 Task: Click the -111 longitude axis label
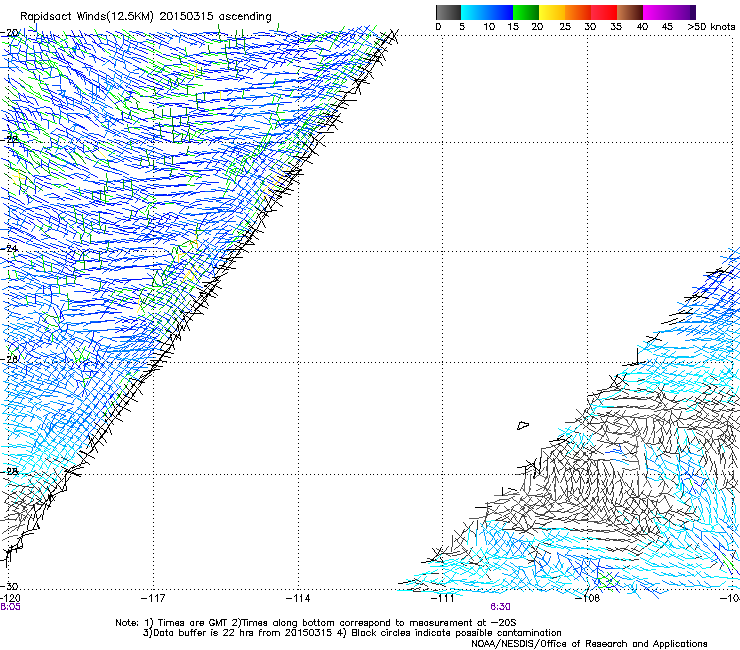442,599
